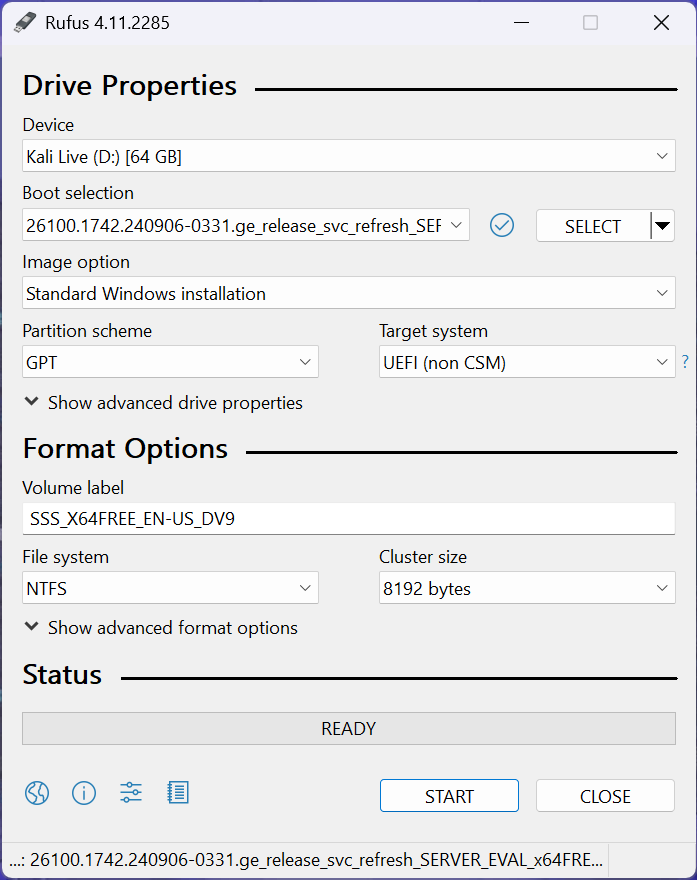Open the Cluster size dropdown
This screenshot has height=880, width=697.
point(527,589)
